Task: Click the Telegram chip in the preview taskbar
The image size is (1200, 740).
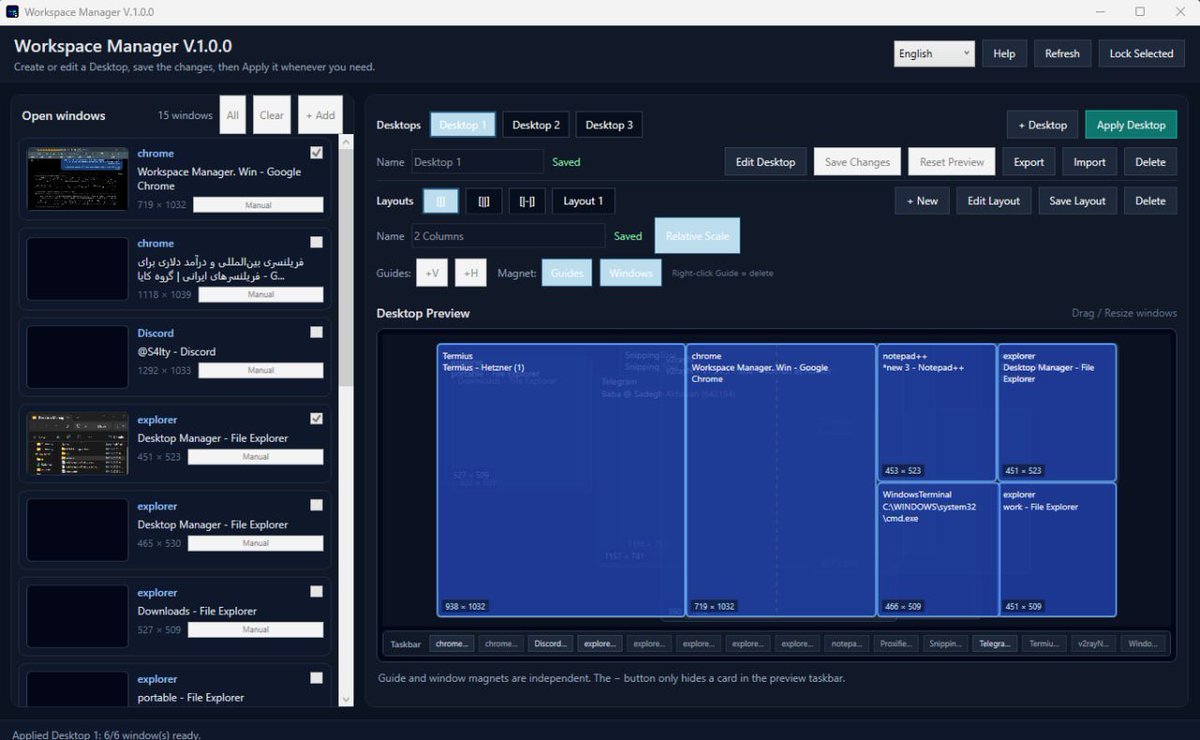Action: (x=995, y=644)
